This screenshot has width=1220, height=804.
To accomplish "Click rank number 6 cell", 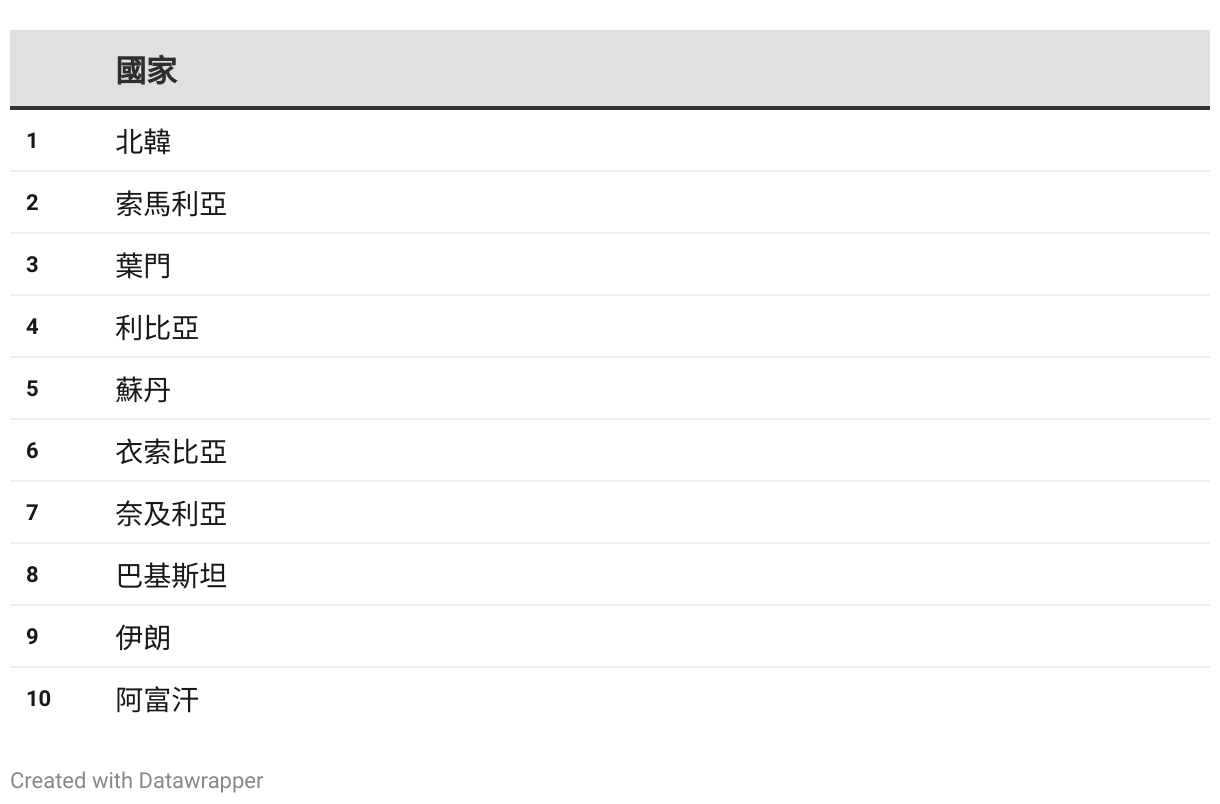I will 32,451.
